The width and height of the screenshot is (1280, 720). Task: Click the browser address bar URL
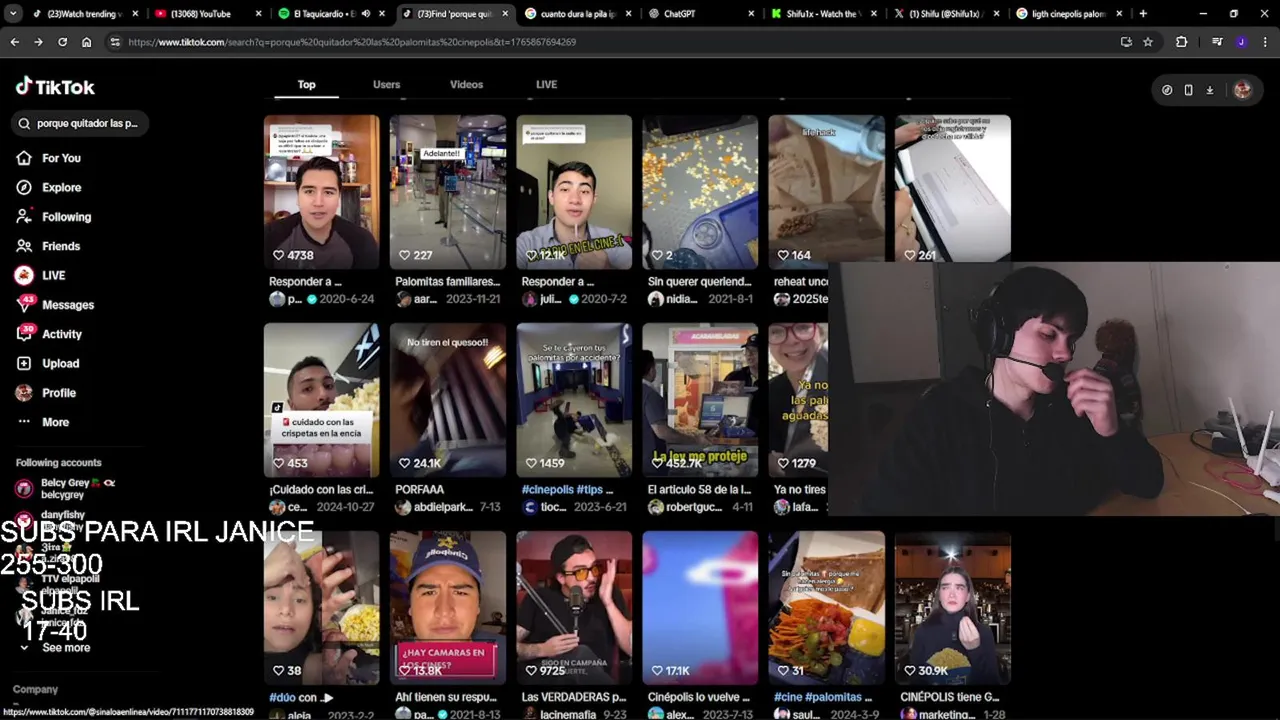tap(352, 42)
